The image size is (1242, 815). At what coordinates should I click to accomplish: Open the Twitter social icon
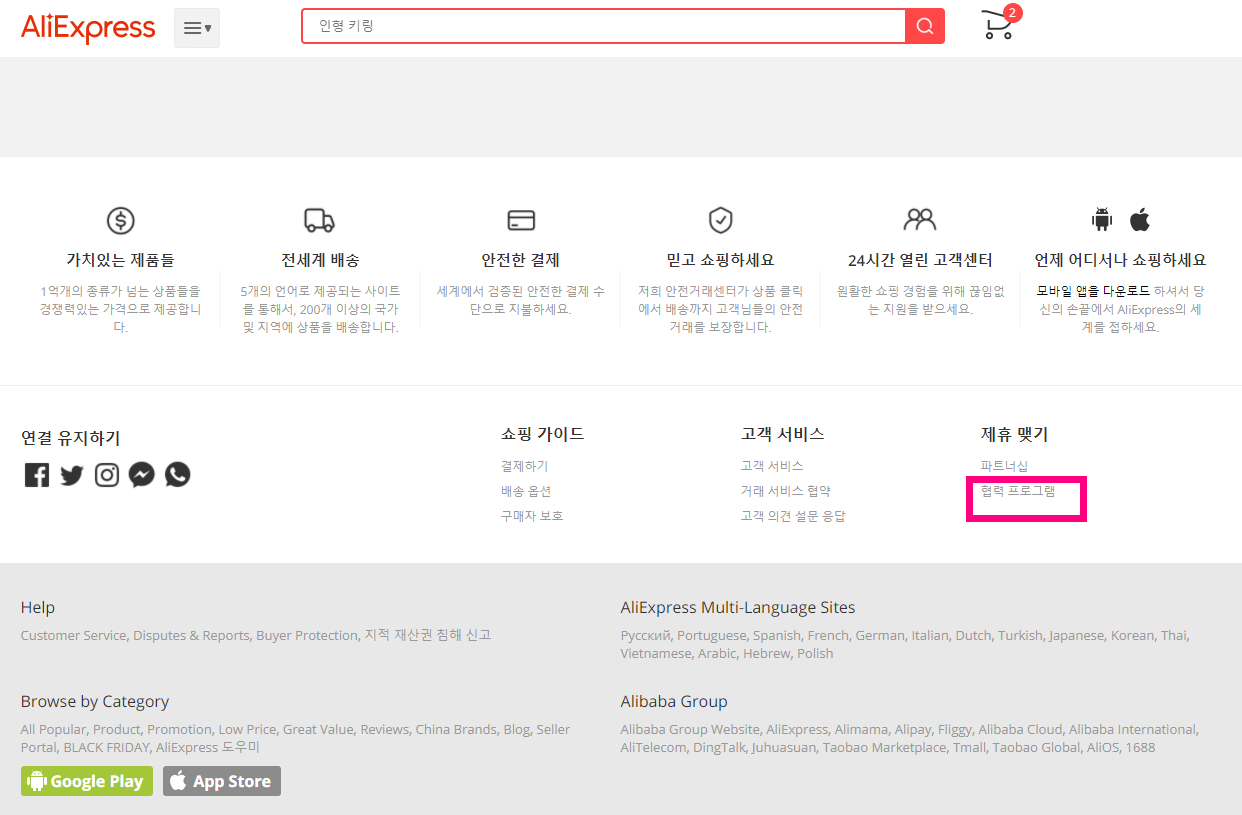72,475
